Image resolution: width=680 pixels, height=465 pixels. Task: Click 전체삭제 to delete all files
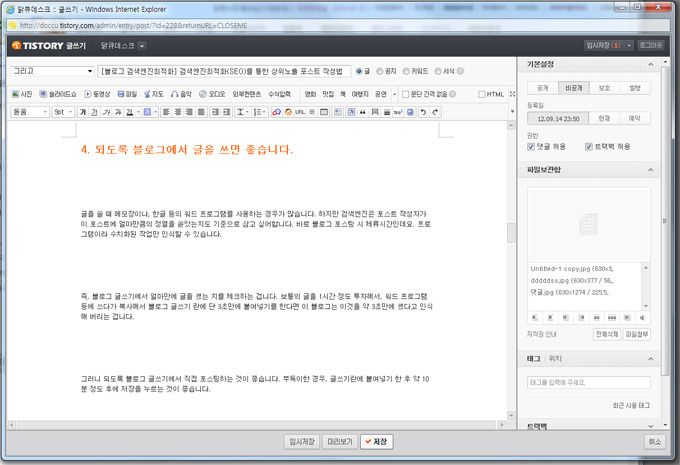[x=607, y=334]
